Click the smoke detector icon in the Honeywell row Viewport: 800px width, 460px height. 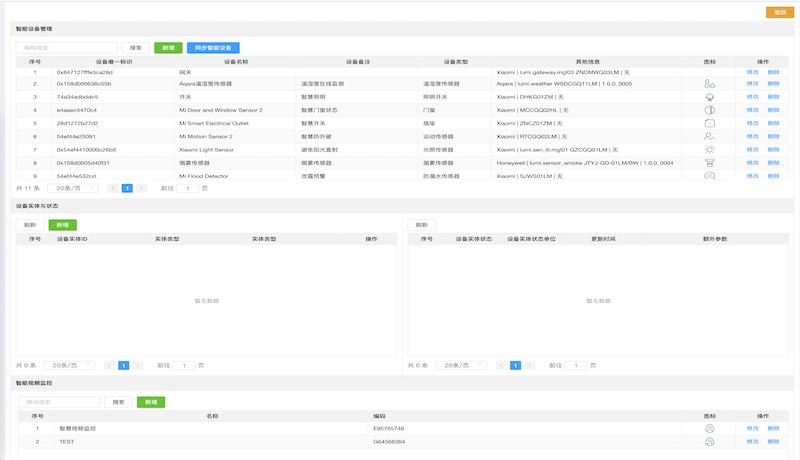(709, 162)
